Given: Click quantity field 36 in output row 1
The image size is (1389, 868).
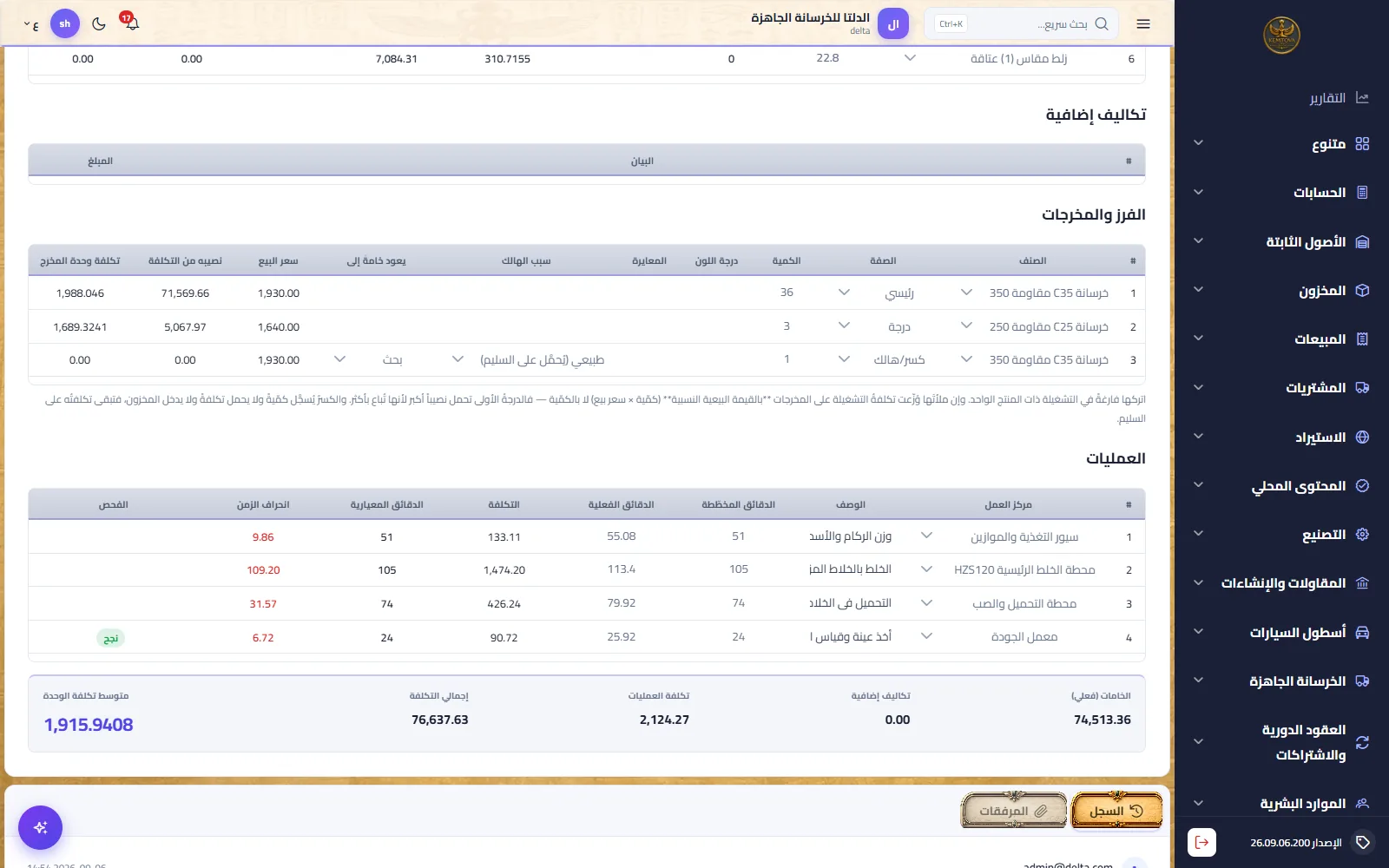Looking at the screenshot, I should click(787, 293).
